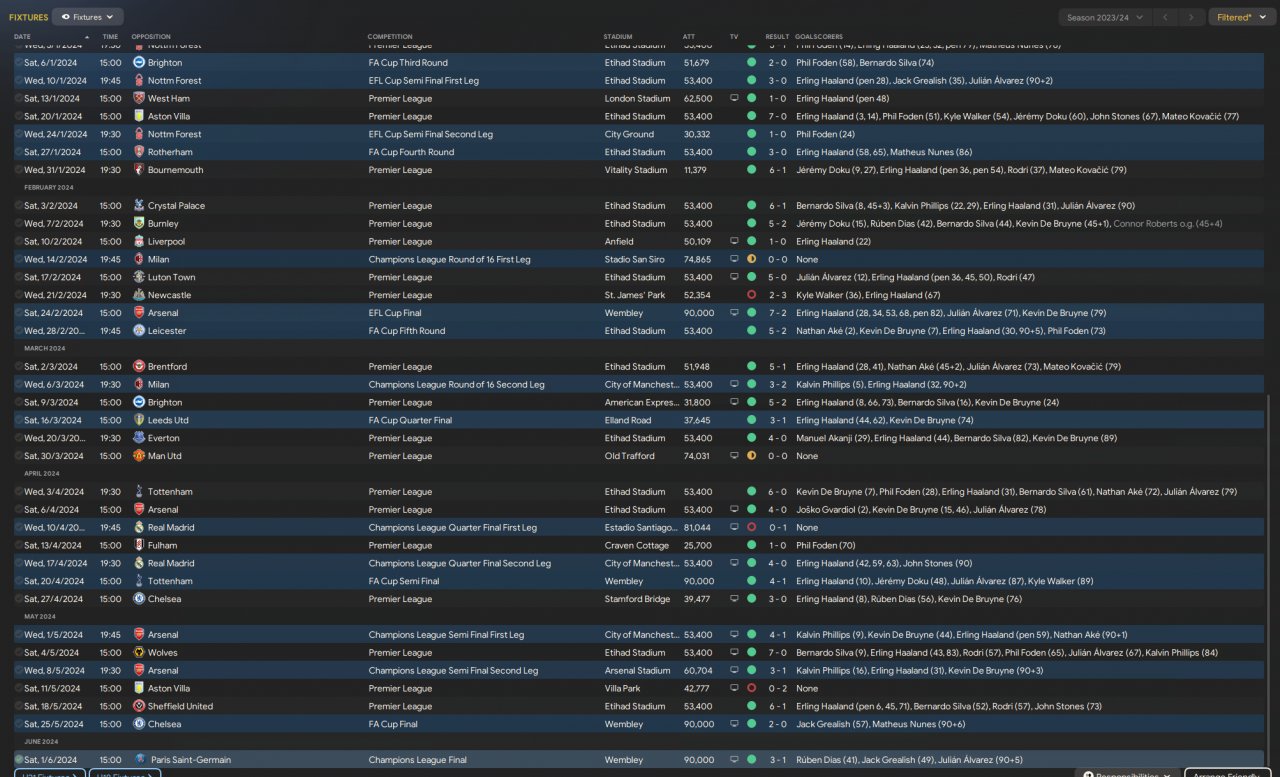The height and width of the screenshot is (777, 1280).
Task: Click the West Ham club badge
Action: [139, 98]
